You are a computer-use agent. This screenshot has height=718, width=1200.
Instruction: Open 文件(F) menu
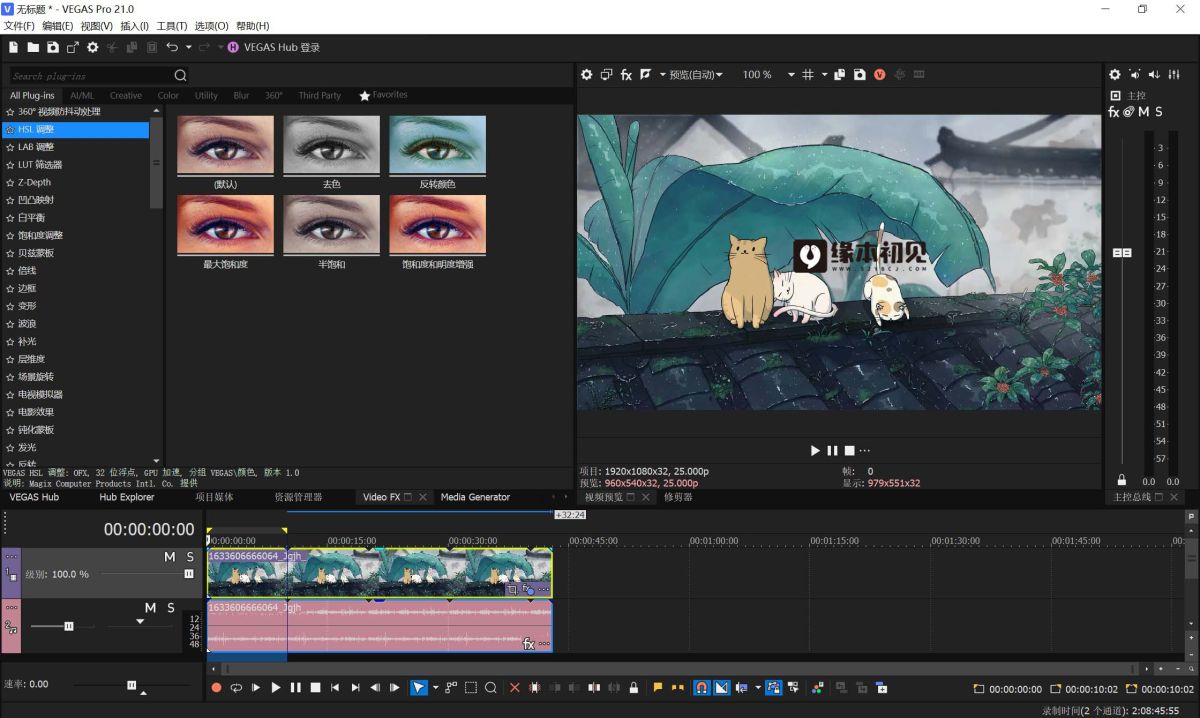(x=19, y=26)
